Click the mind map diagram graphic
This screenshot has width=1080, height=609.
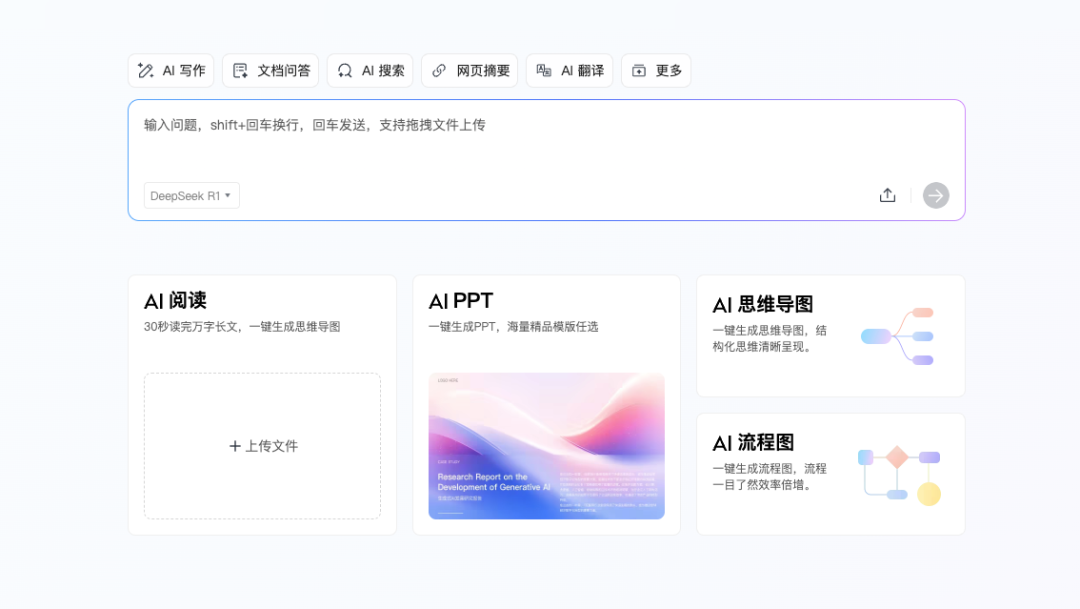click(897, 336)
